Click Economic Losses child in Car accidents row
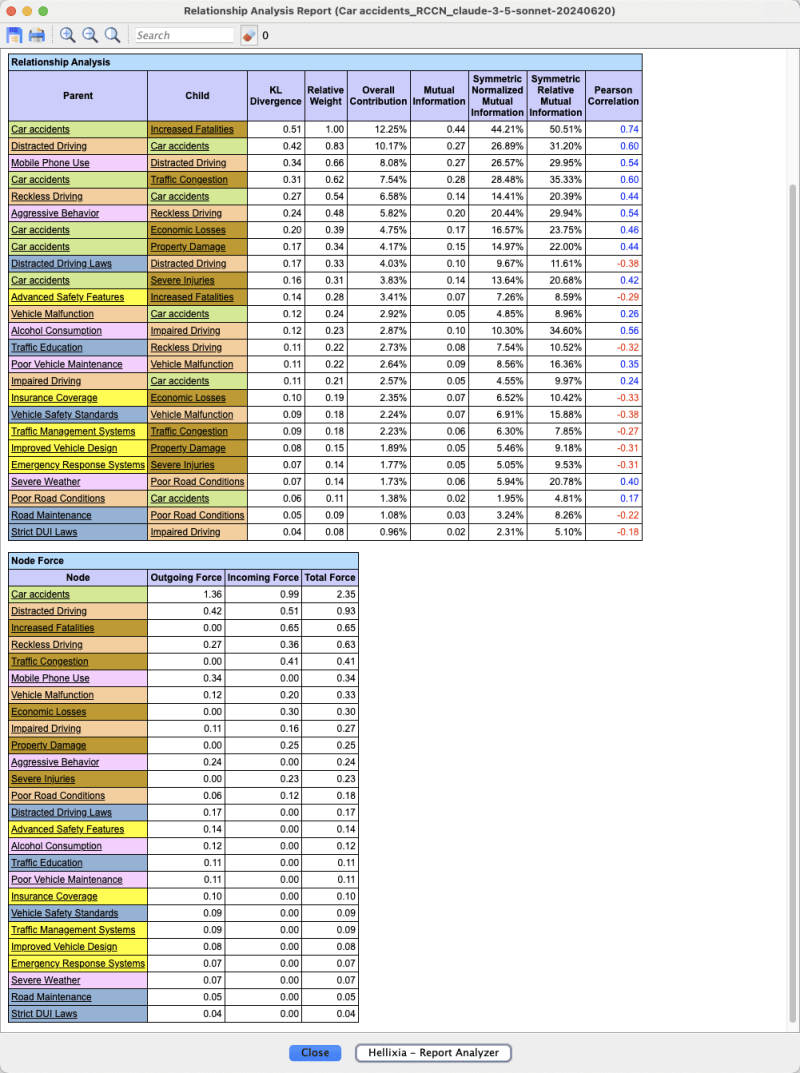Image resolution: width=800 pixels, height=1073 pixels. (188, 230)
